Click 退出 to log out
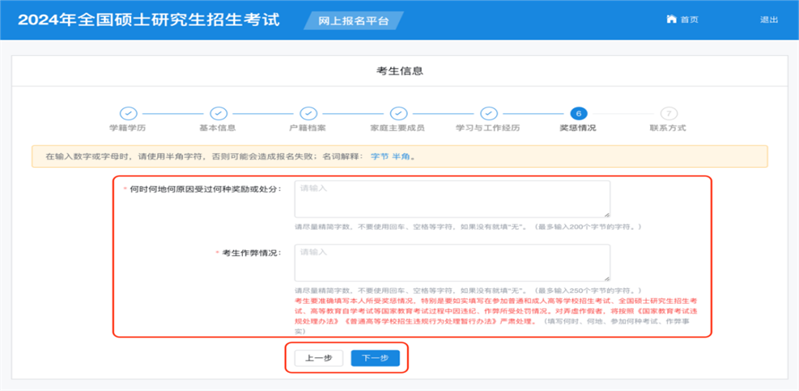799x391 pixels. click(769, 20)
